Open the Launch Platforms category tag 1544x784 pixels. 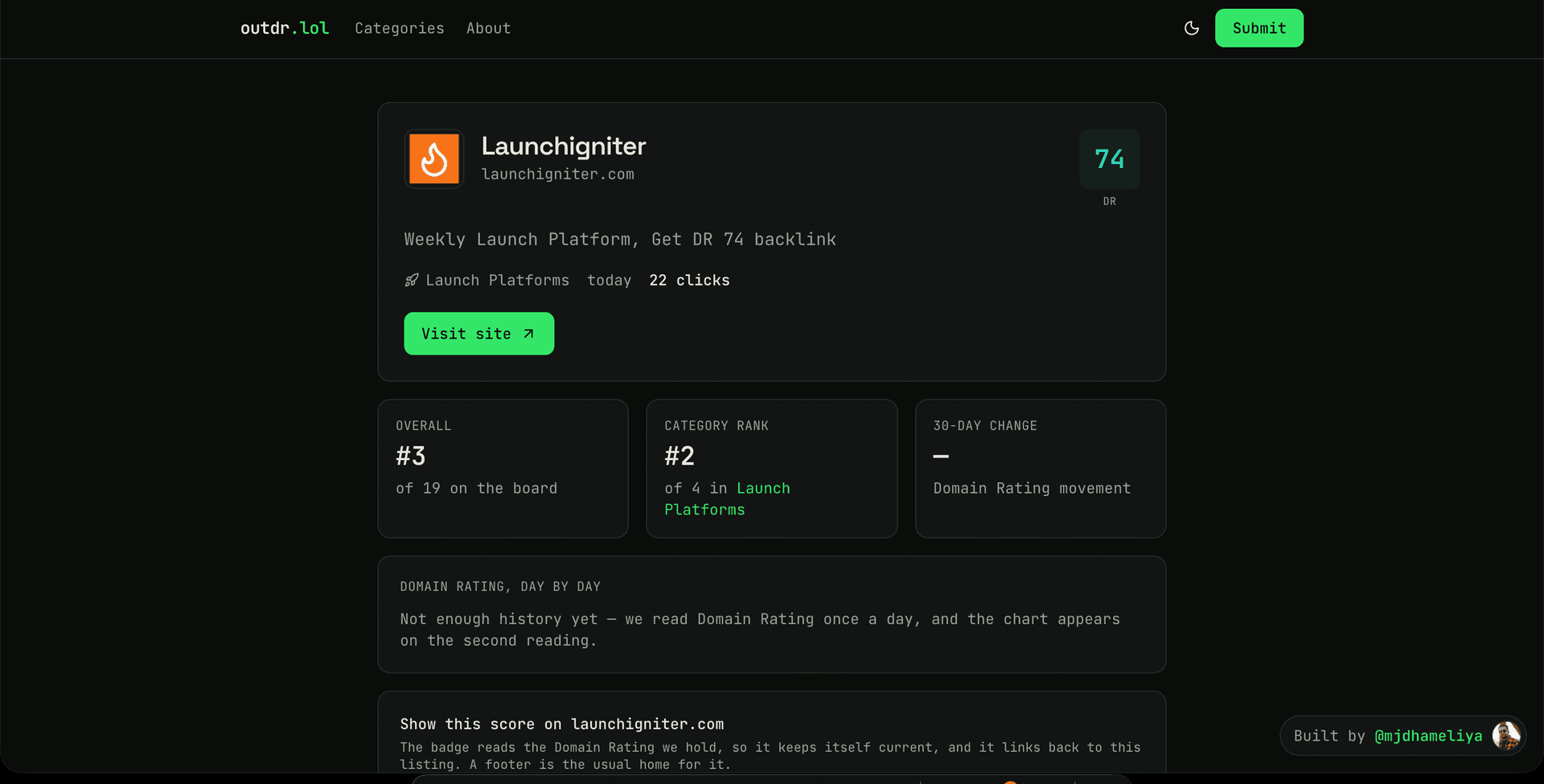(x=487, y=280)
